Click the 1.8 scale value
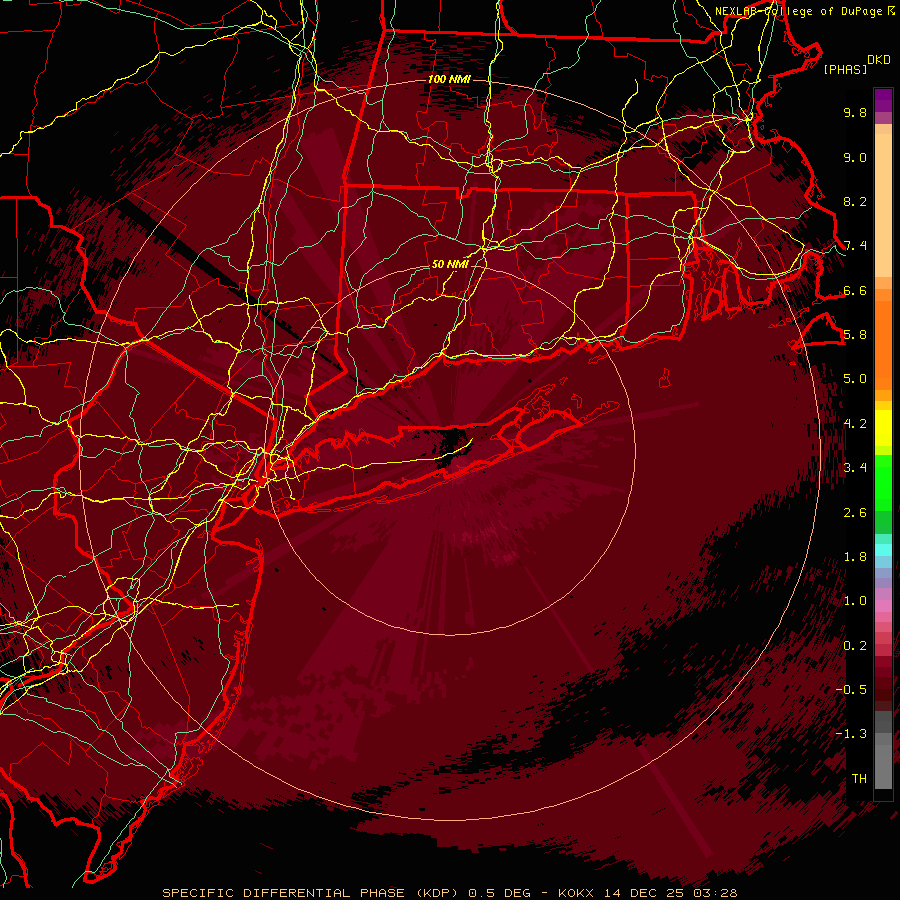Screen dimensions: 900x900 click(855, 557)
